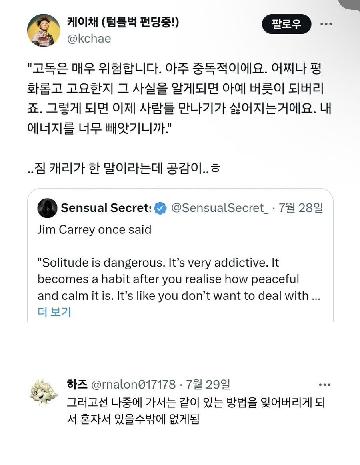Open 하즈 reply's profile avatar

point(44,392)
